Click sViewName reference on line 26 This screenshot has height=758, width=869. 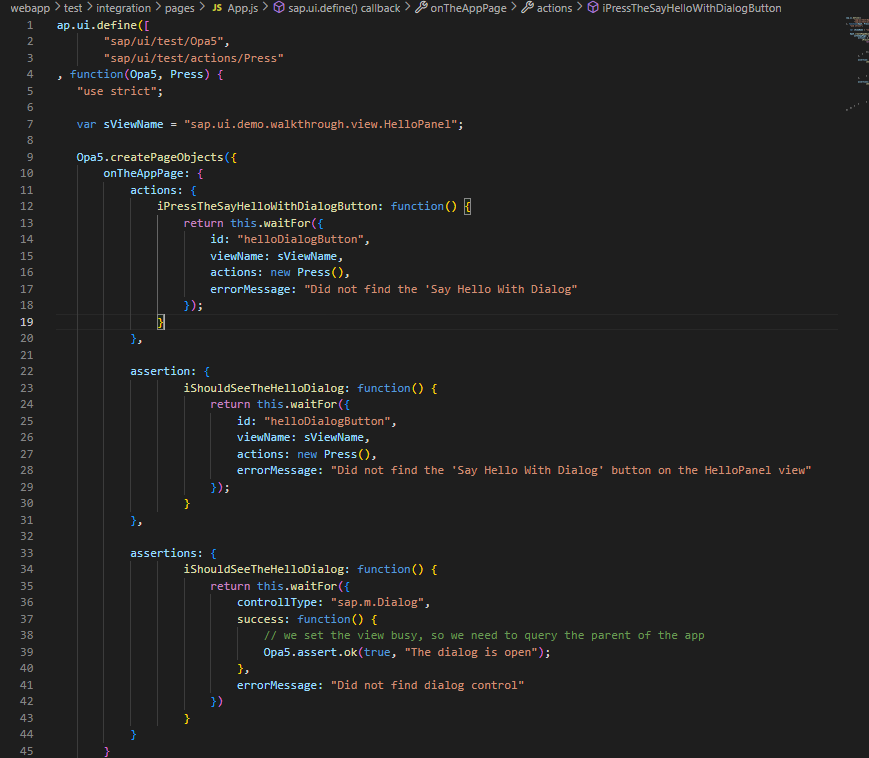pyautogui.click(x=334, y=437)
